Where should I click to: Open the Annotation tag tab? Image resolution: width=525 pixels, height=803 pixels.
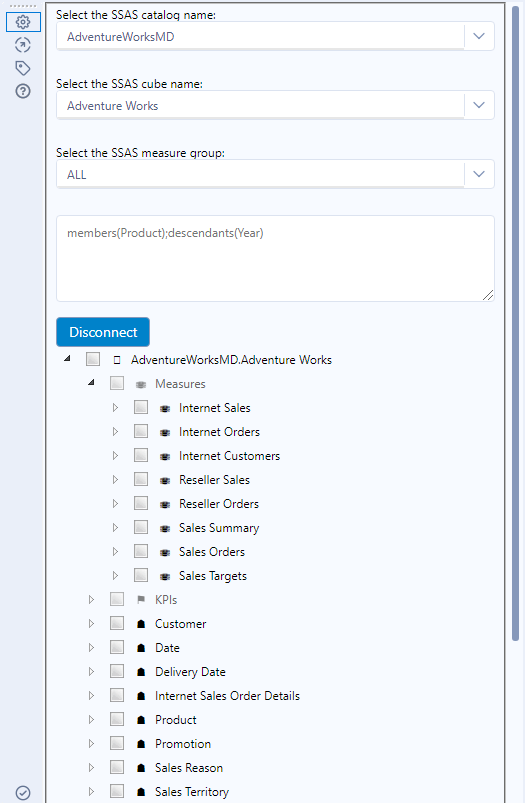pyautogui.click(x=23, y=68)
